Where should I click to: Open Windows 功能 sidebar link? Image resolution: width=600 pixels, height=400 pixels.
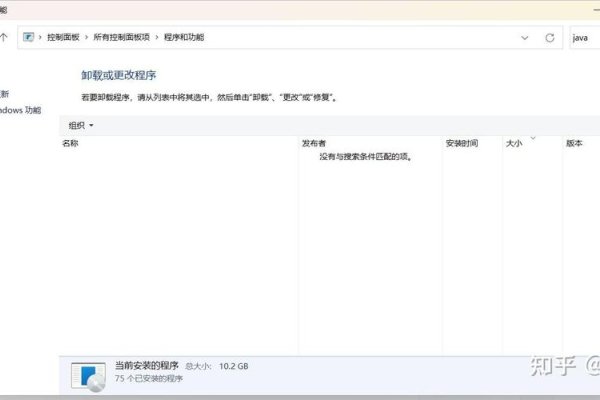coord(20,110)
